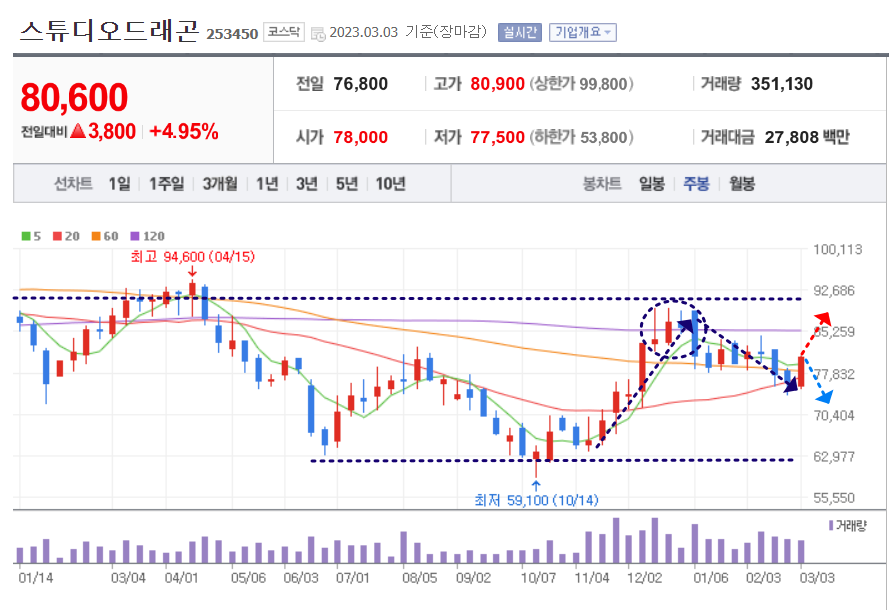Screen dimensions: 889x610
Task: Click the 최저 59,100 (10/14) low label
Action: click(x=536, y=500)
